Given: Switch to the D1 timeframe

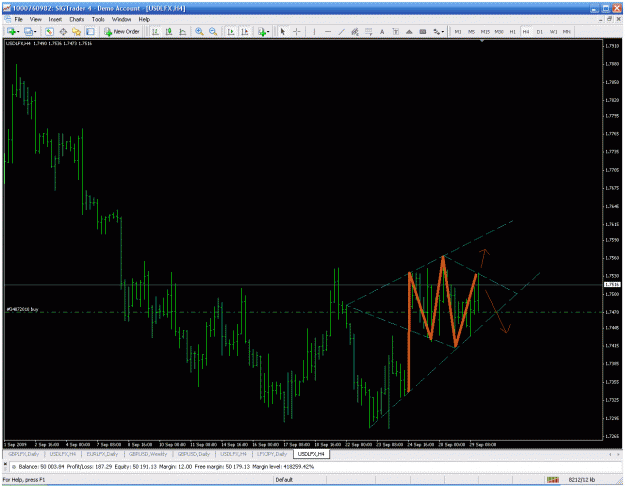Looking at the screenshot, I should pyautogui.click(x=540, y=31).
